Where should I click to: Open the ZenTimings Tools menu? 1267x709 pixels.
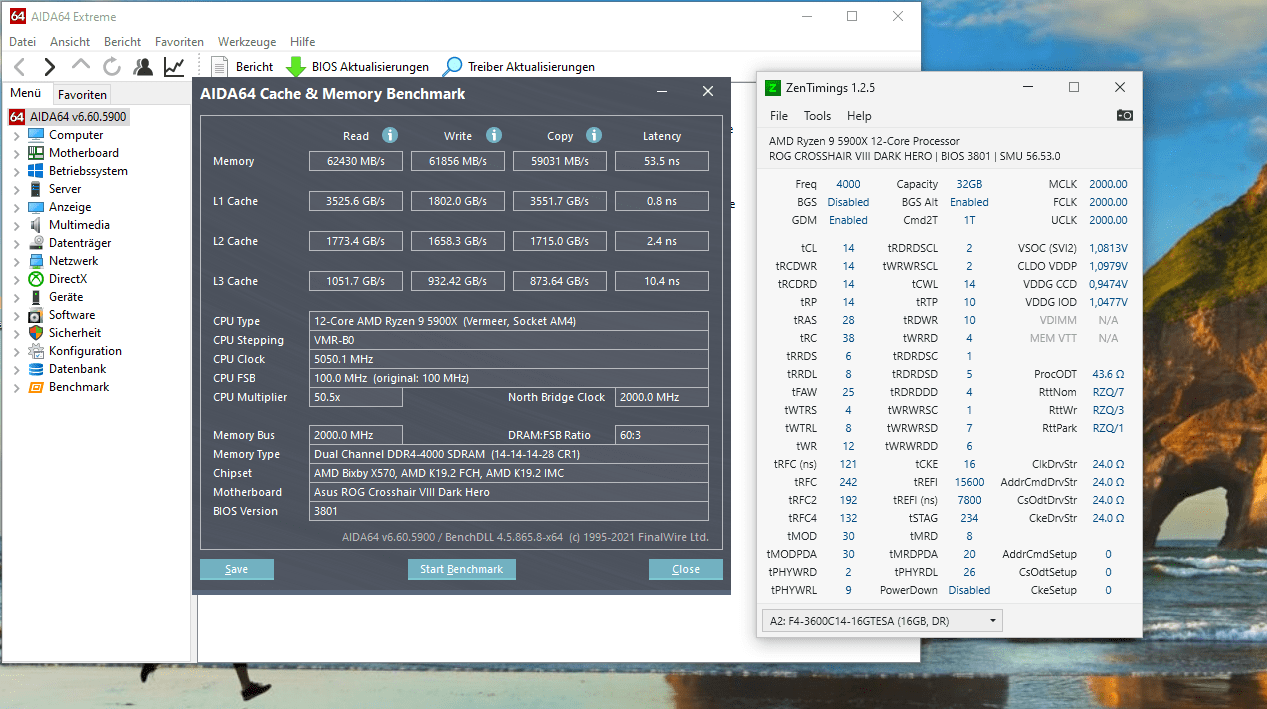point(817,116)
